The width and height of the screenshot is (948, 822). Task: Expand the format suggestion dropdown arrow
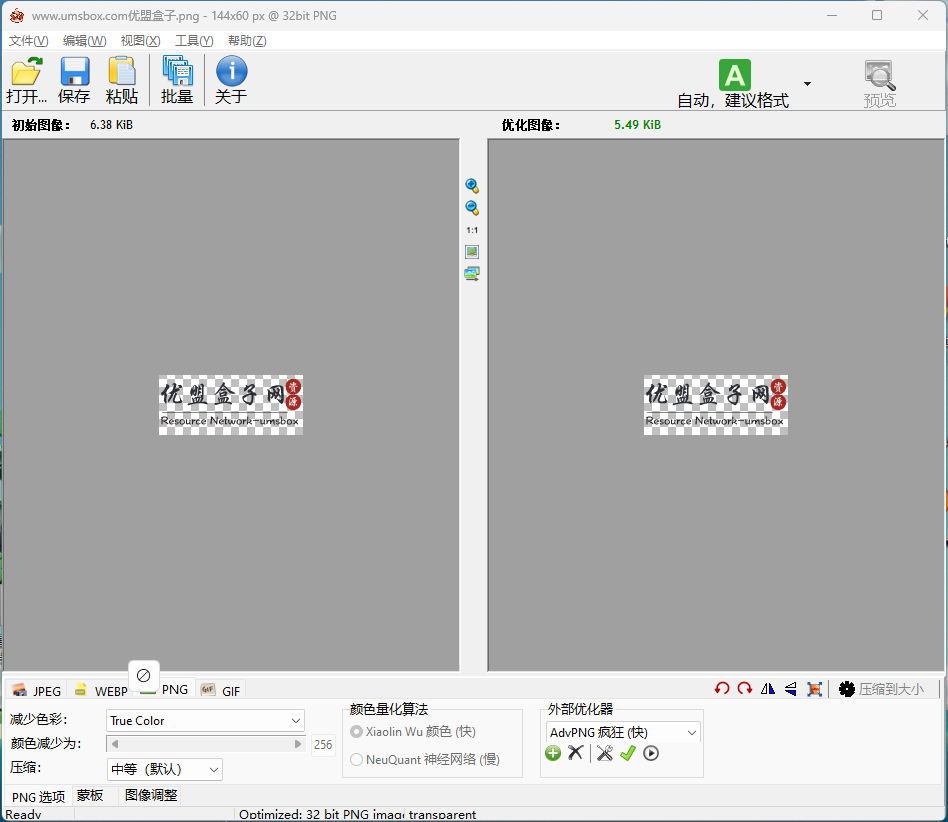click(x=807, y=83)
